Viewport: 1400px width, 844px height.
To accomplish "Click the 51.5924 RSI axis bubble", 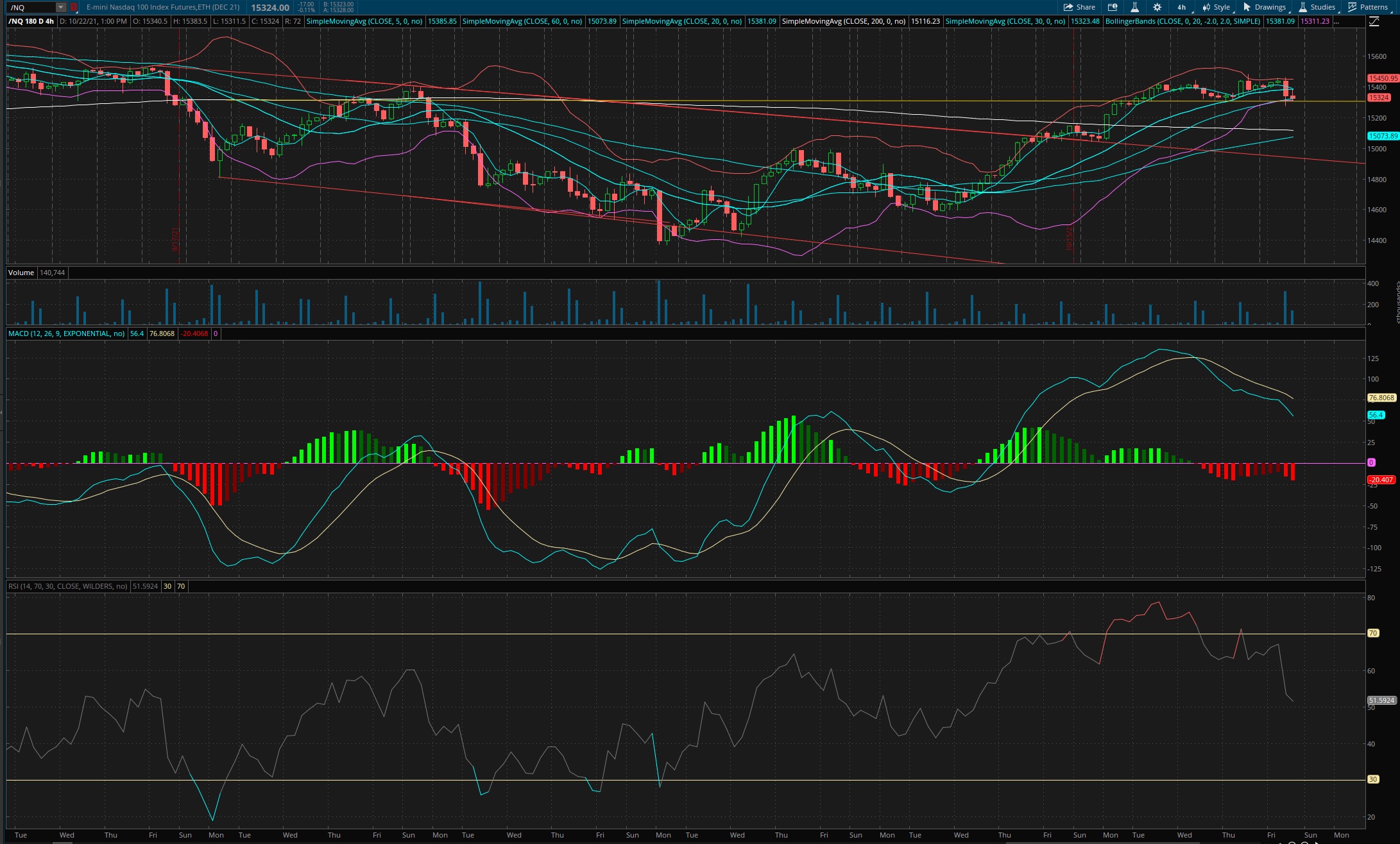I will point(1381,700).
